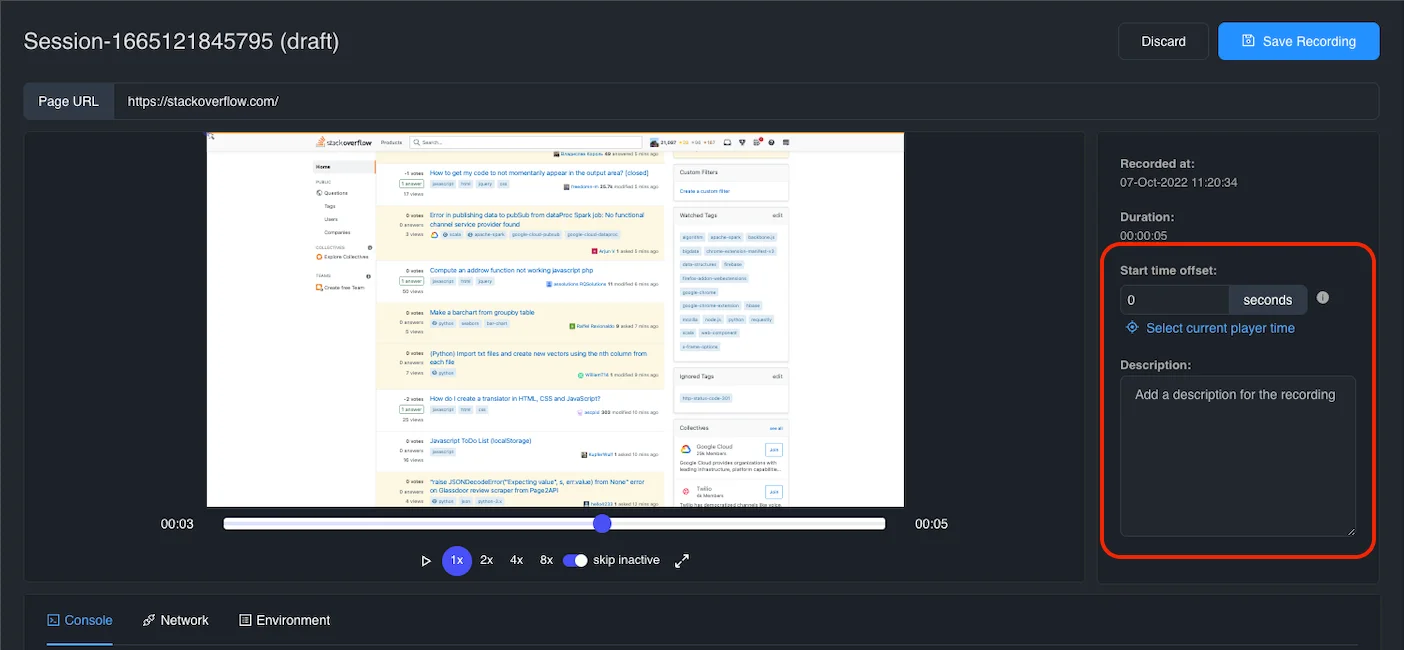Join the Google Cloud collective
This screenshot has height=650, width=1404.
[x=774, y=450]
